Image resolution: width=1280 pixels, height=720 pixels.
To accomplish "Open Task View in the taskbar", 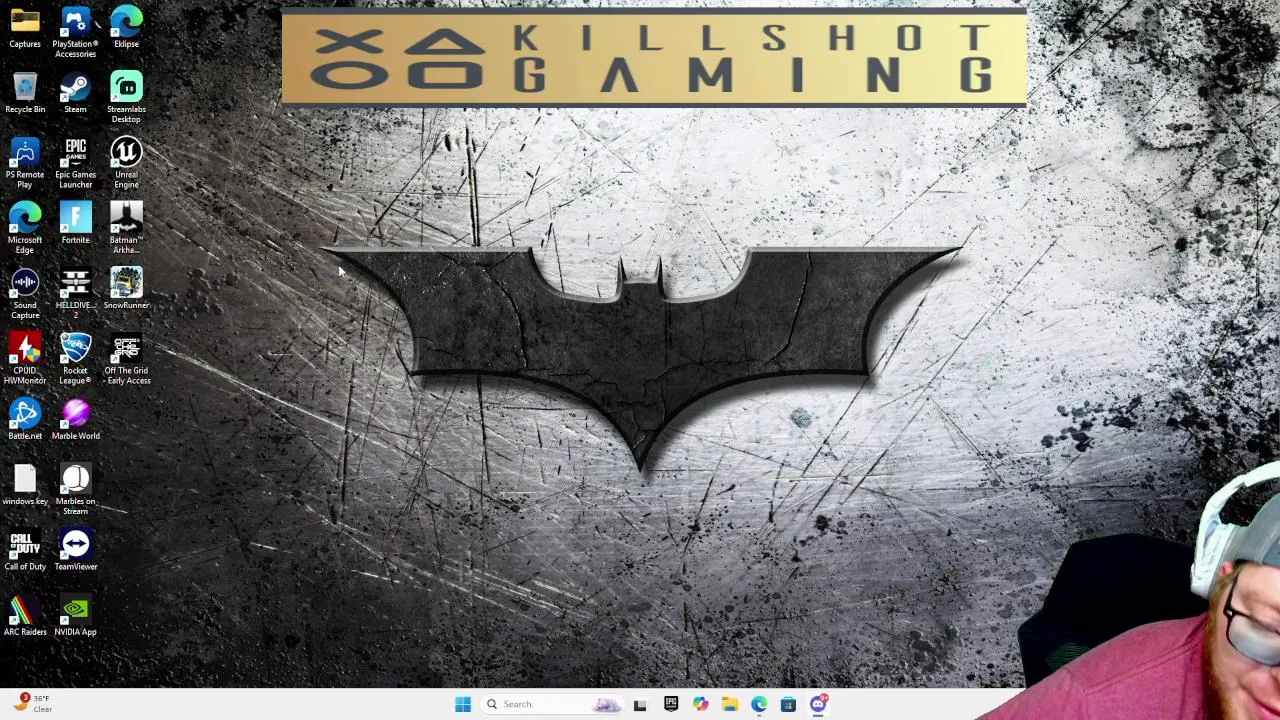I will [x=640, y=704].
